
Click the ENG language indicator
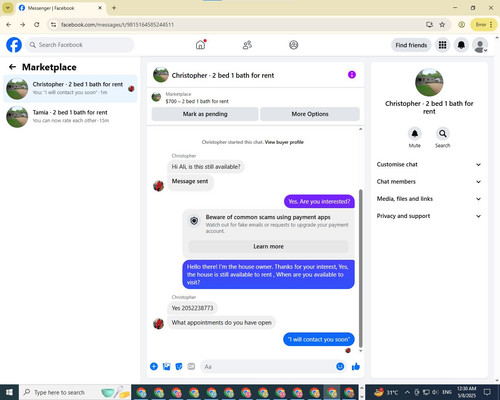(x=447, y=392)
